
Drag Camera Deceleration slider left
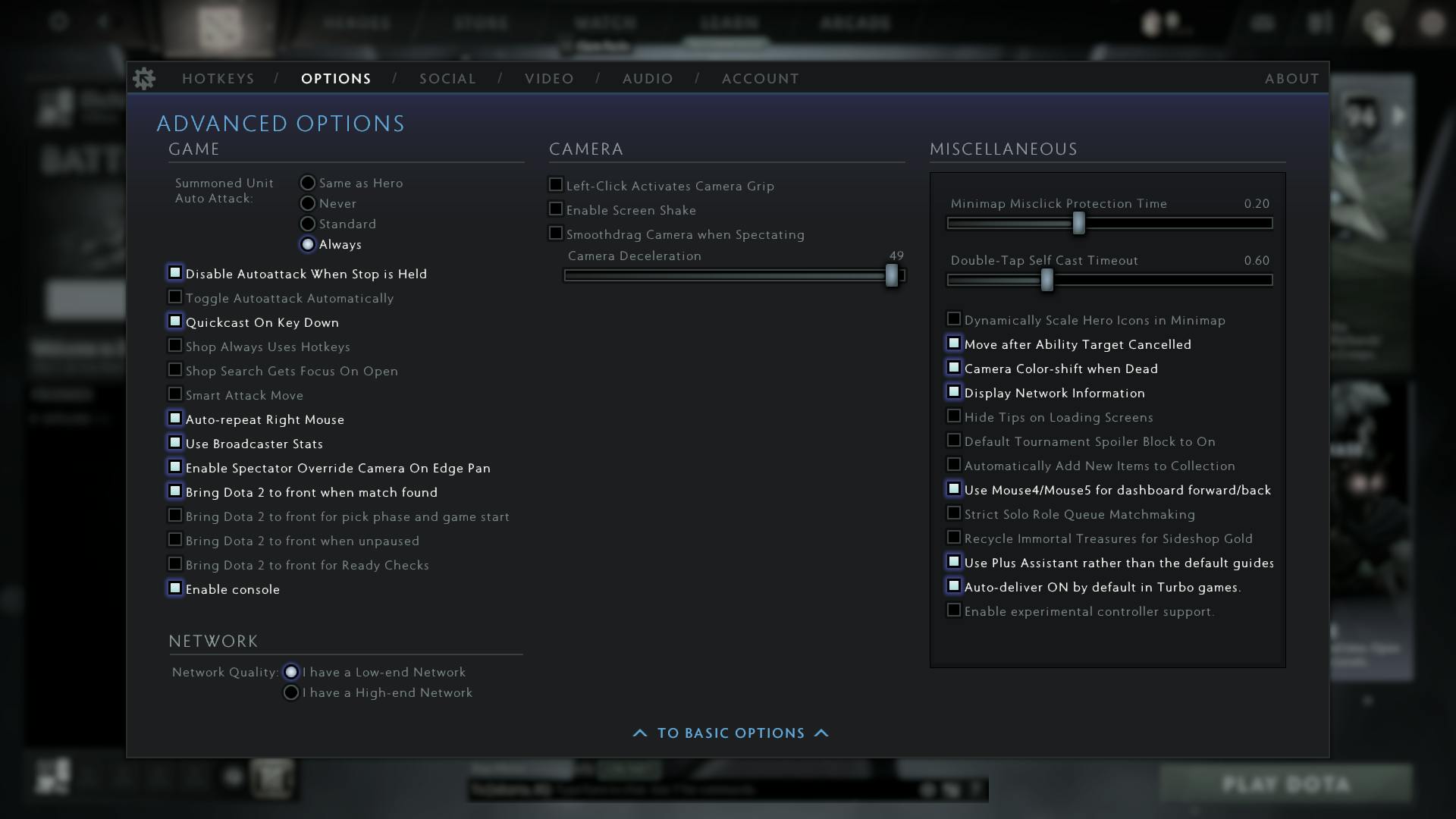pyautogui.click(x=887, y=275)
